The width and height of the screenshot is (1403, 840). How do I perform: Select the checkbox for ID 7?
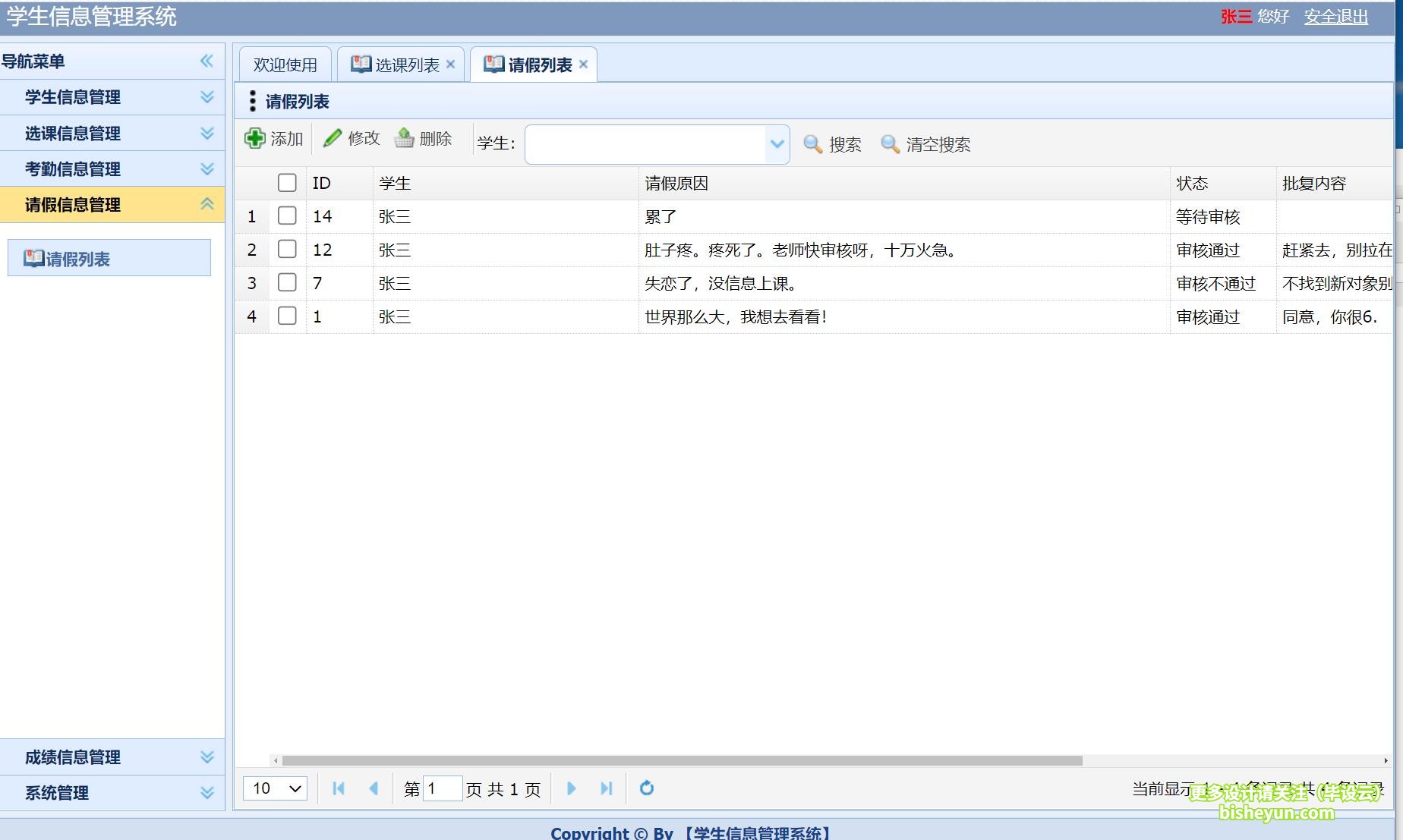click(287, 283)
